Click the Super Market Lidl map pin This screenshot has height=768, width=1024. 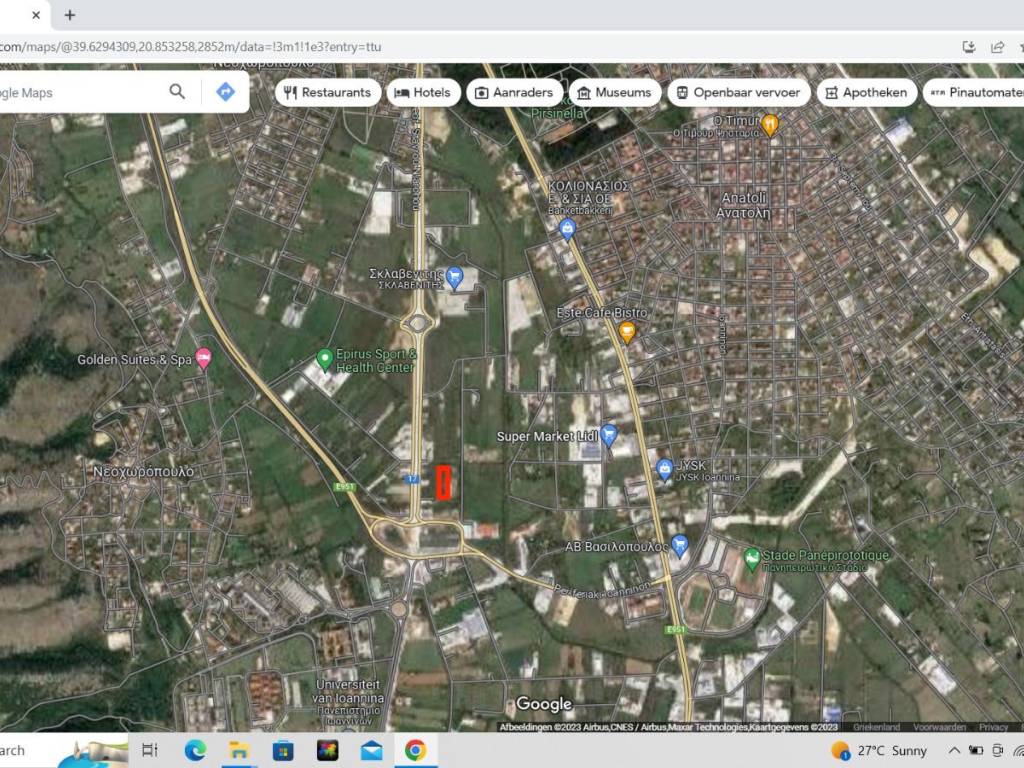tap(608, 435)
